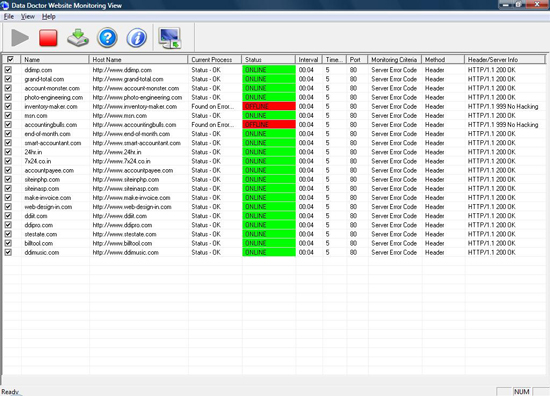Open help with the blue question mark icon
The image size is (550, 396).
click(107, 38)
